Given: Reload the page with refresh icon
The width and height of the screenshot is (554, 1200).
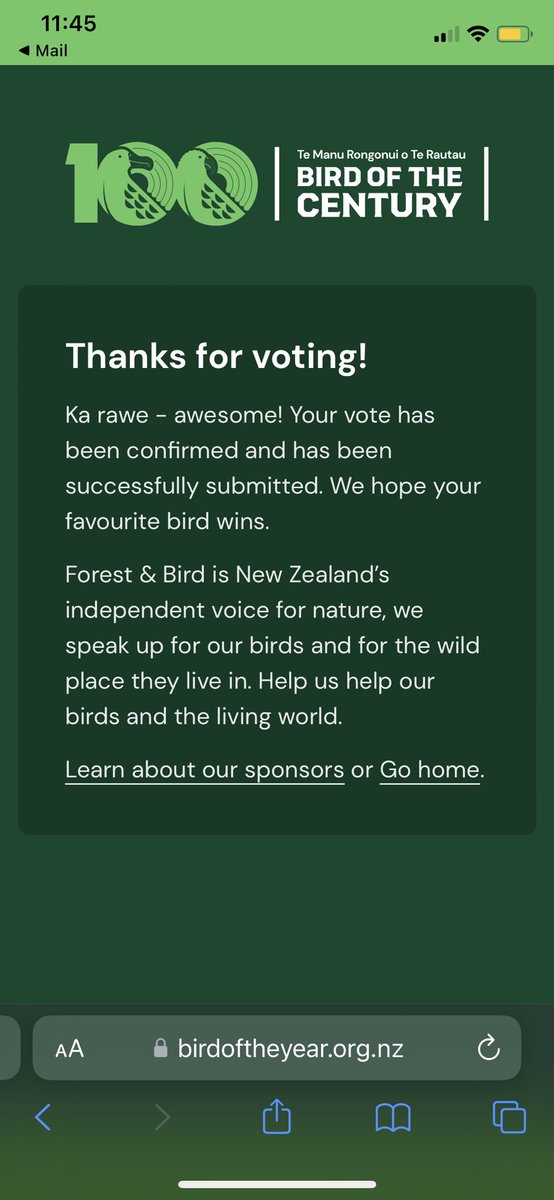Looking at the screenshot, I should tap(488, 1048).
